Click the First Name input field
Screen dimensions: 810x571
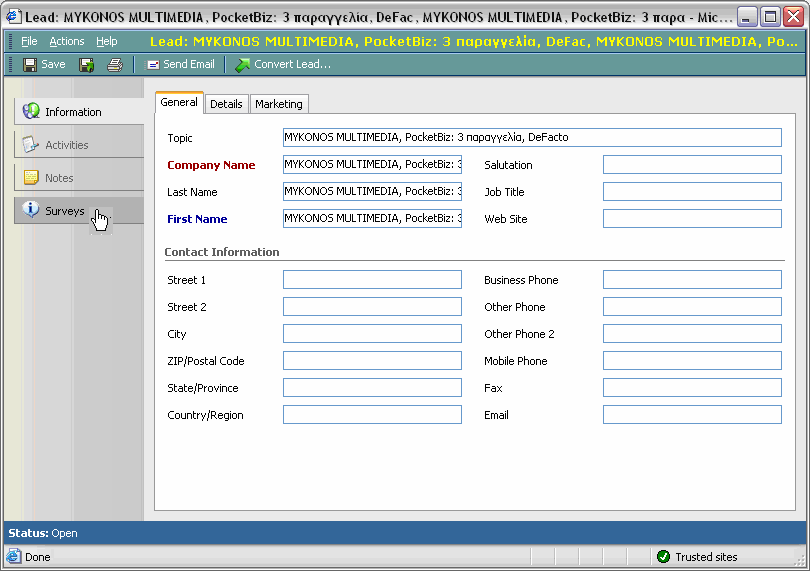(x=372, y=218)
